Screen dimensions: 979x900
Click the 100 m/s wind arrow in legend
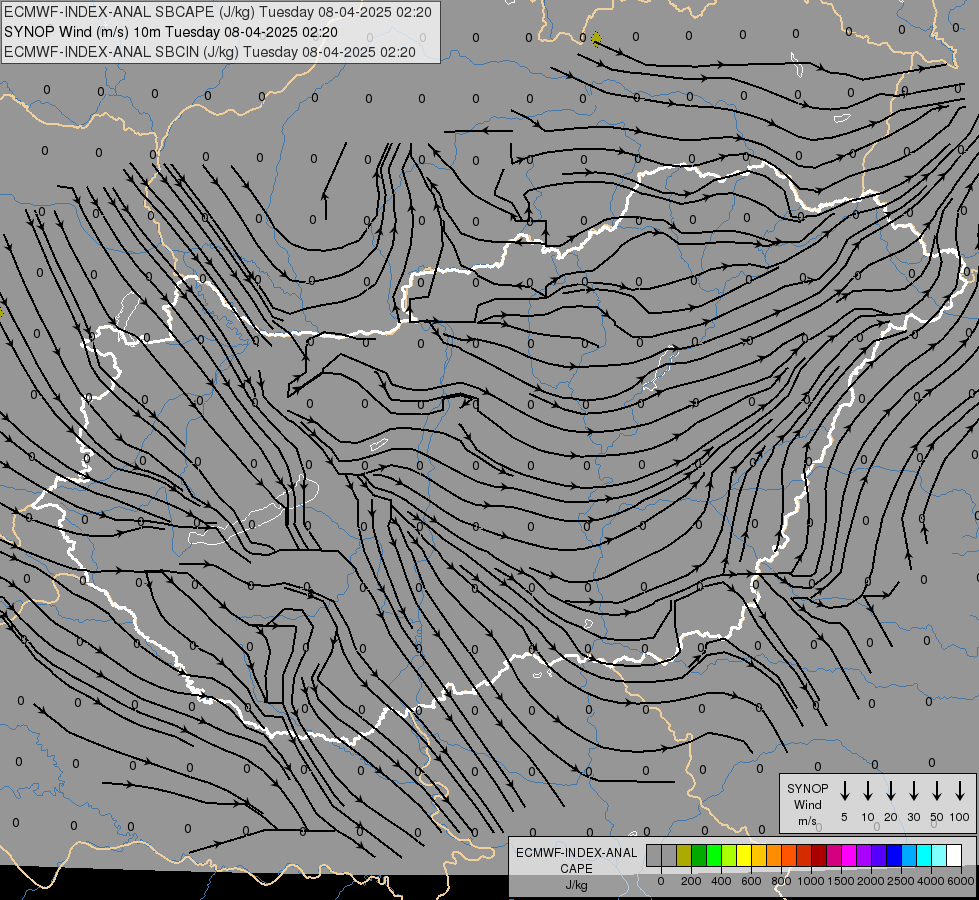tap(960, 791)
